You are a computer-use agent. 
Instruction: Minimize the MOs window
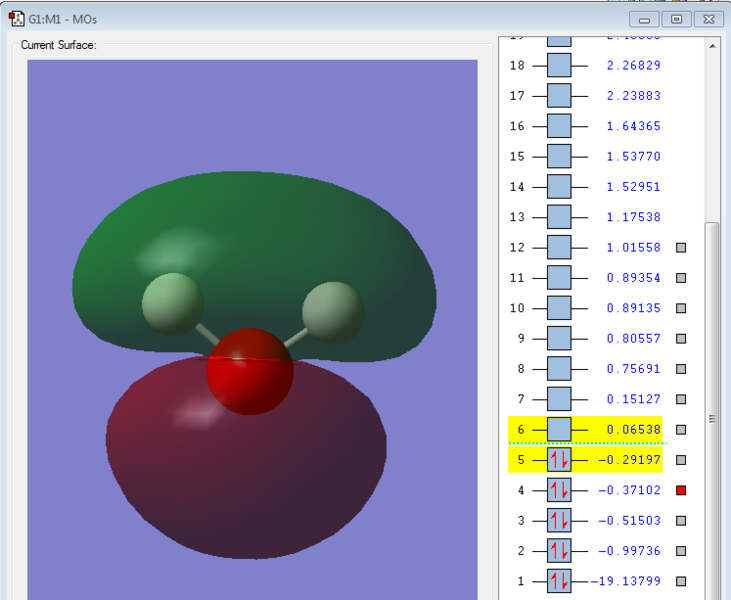pyautogui.click(x=645, y=19)
